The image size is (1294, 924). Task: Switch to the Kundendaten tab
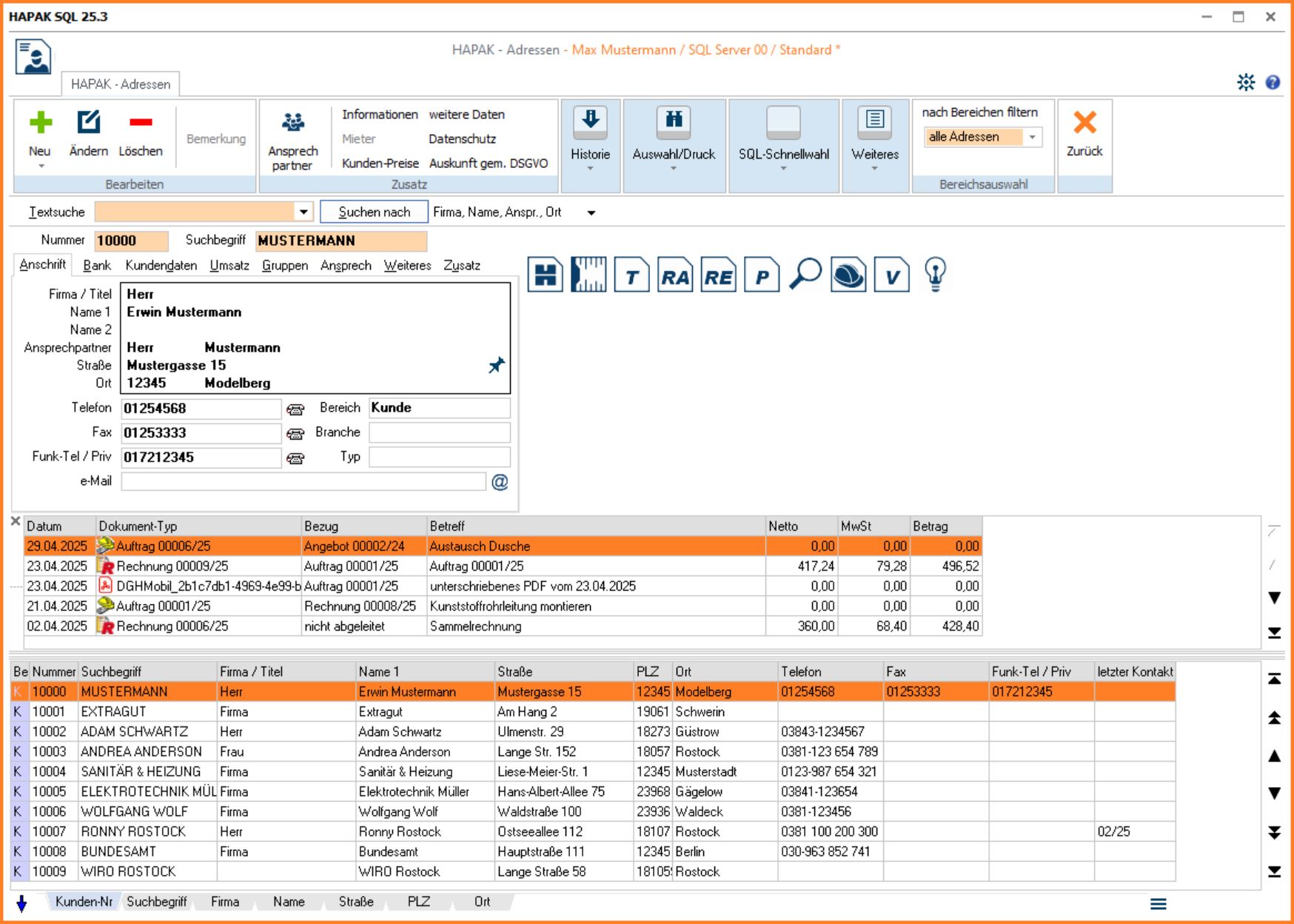(161, 266)
